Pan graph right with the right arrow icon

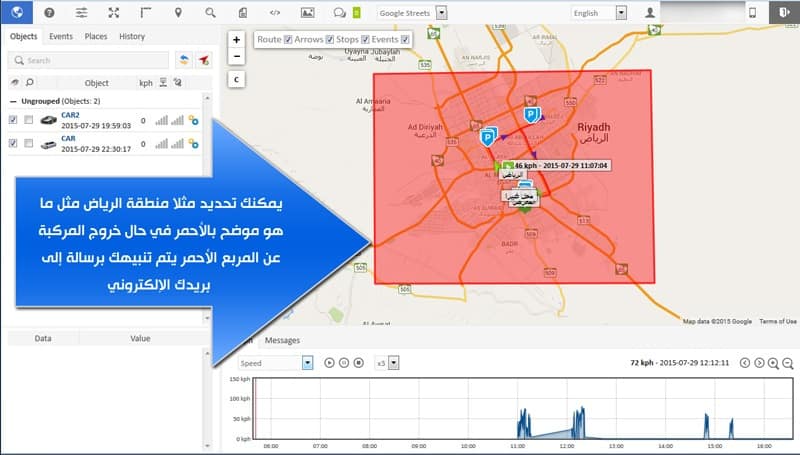click(x=759, y=363)
